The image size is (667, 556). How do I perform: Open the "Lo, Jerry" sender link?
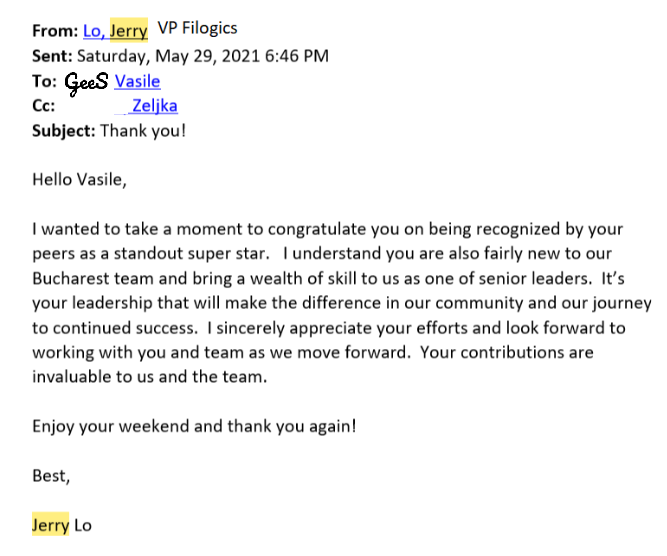115,31
